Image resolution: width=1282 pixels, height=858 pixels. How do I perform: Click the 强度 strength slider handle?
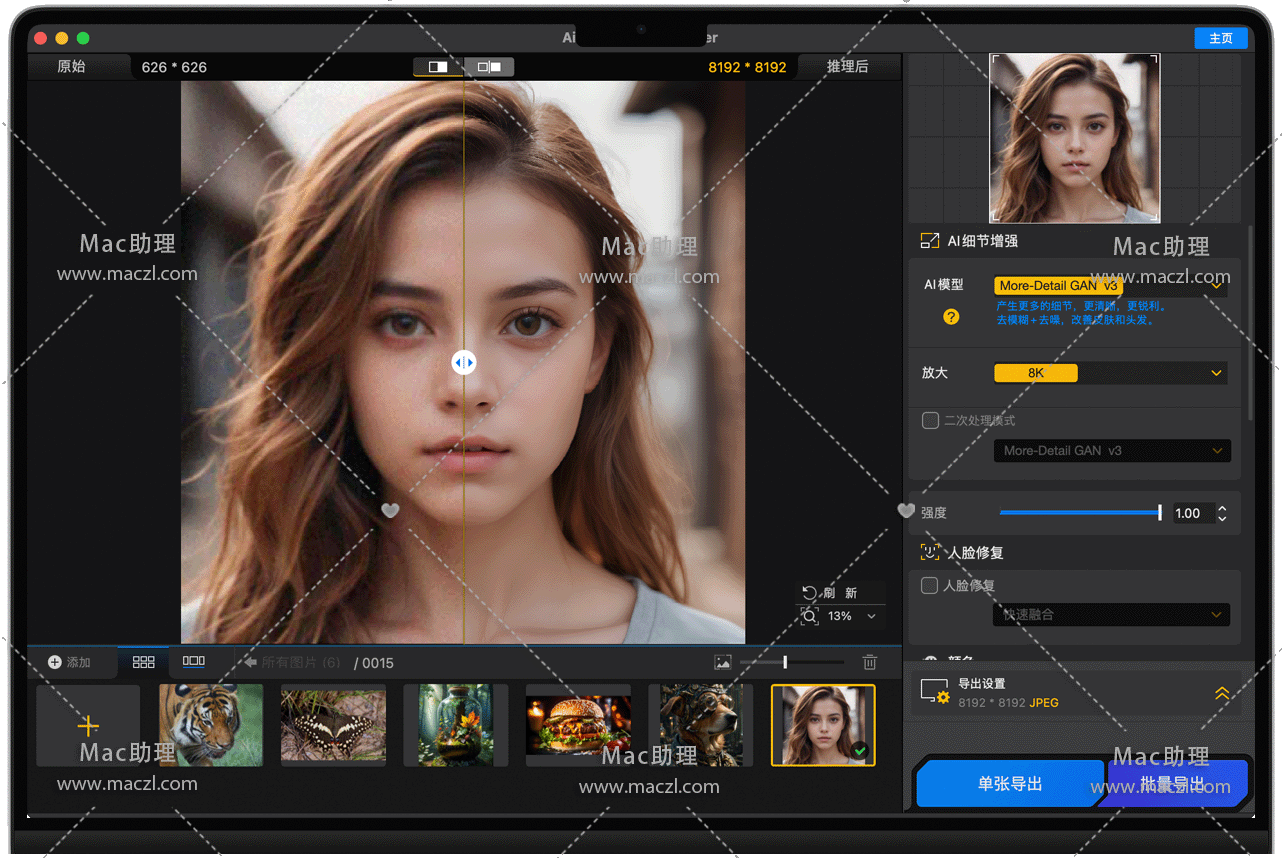coord(1159,513)
